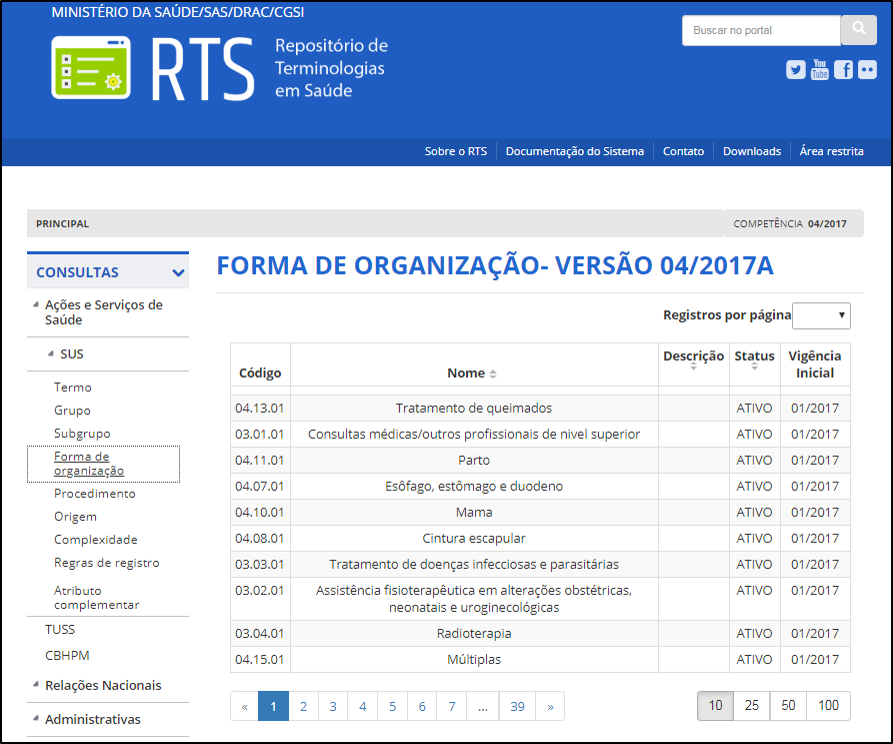Image resolution: width=893 pixels, height=744 pixels.
Task: Open the Twitter social icon
Action: [x=796, y=70]
